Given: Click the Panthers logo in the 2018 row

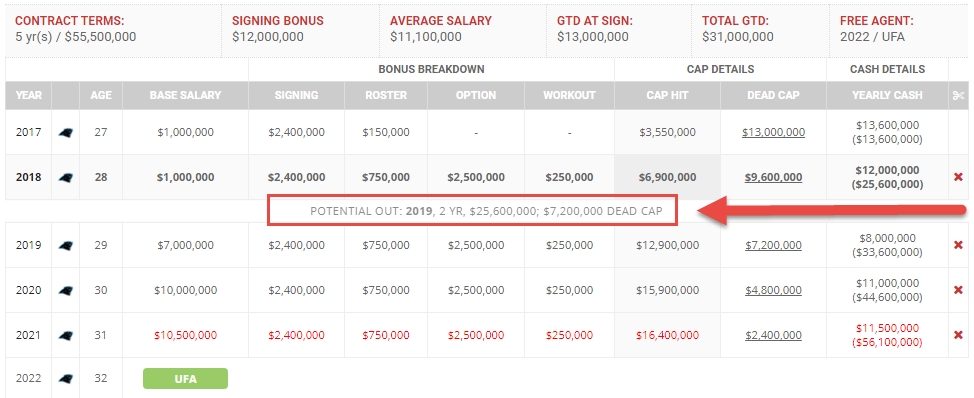Looking at the screenshot, I should pos(65,178).
